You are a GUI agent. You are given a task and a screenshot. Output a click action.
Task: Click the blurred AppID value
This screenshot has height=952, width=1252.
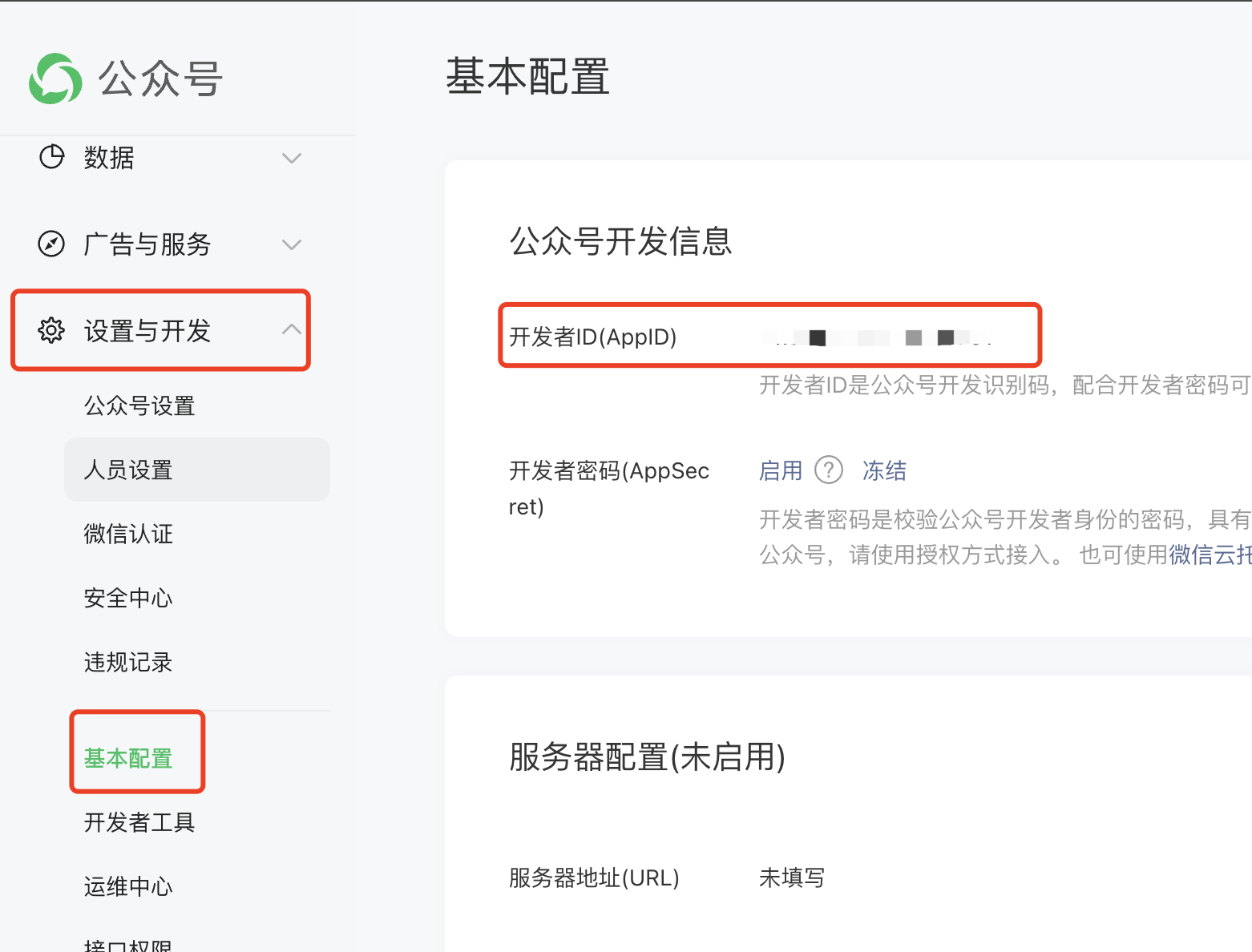pos(878,337)
